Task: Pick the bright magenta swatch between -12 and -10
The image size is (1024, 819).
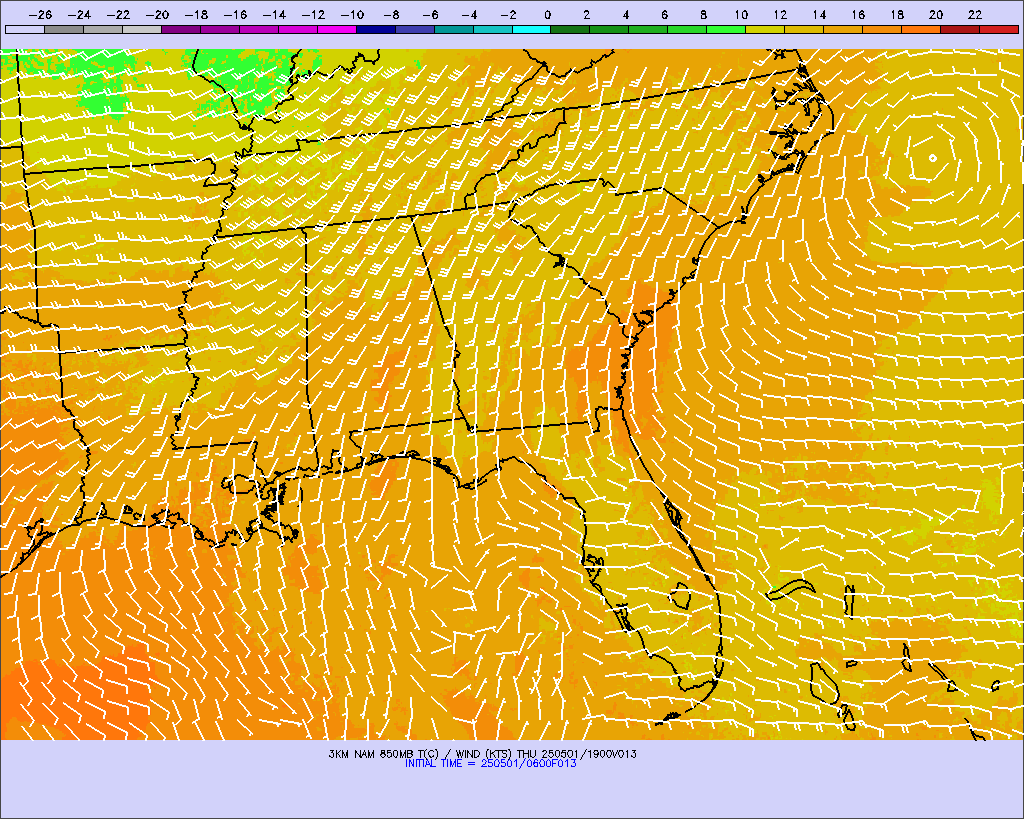Action: pyautogui.click(x=337, y=29)
